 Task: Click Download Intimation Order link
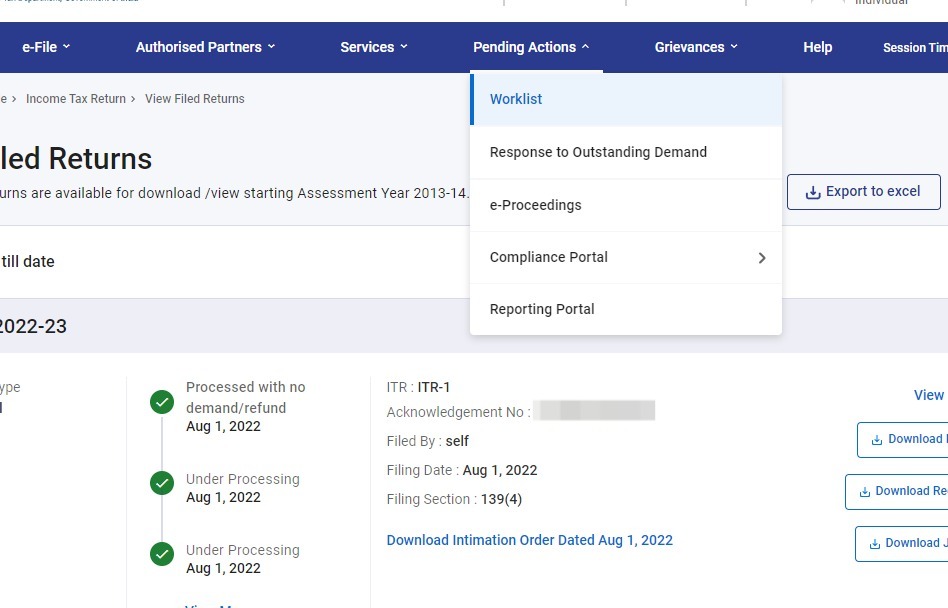coord(529,540)
